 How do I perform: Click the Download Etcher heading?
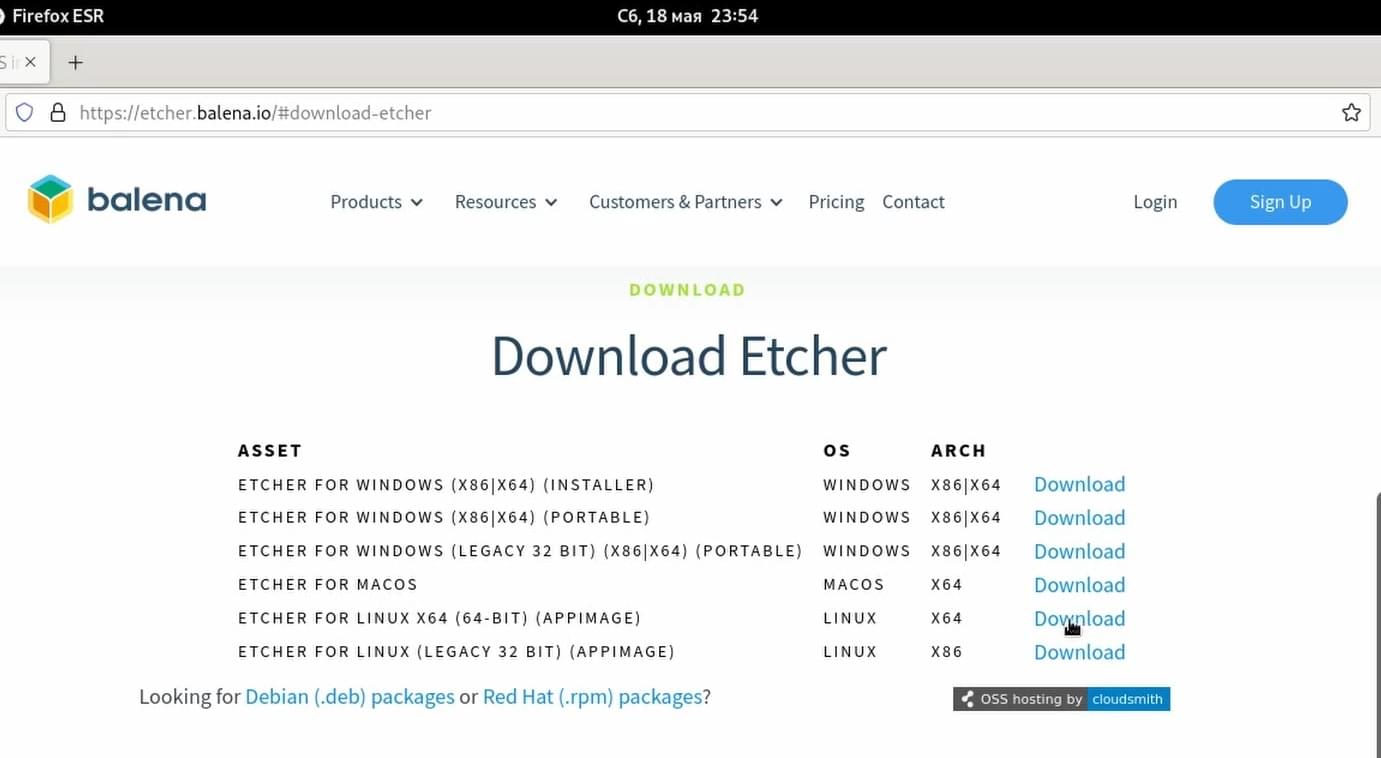pyautogui.click(x=689, y=356)
